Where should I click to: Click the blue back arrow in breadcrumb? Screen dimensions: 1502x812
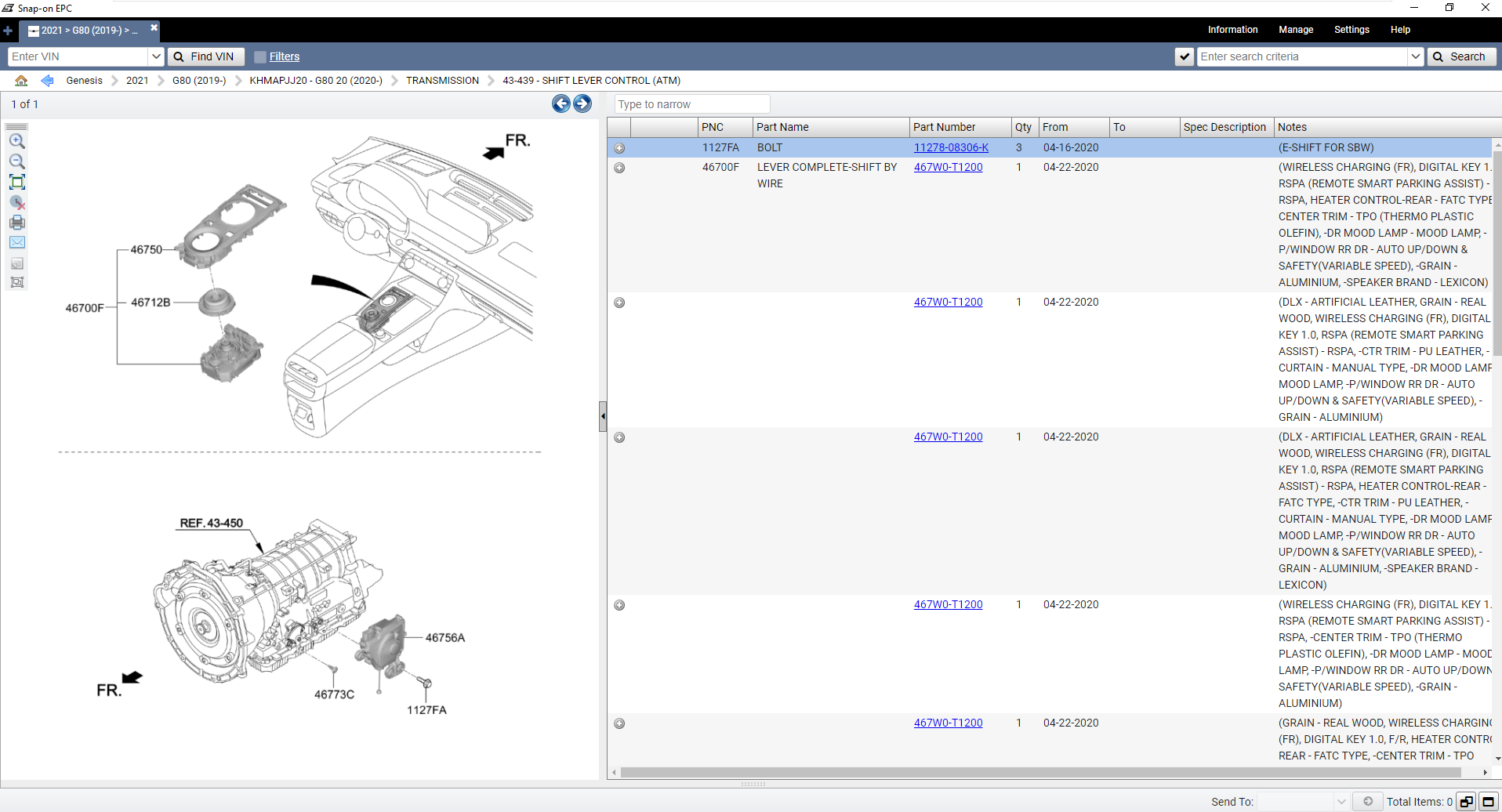[47, 81]
